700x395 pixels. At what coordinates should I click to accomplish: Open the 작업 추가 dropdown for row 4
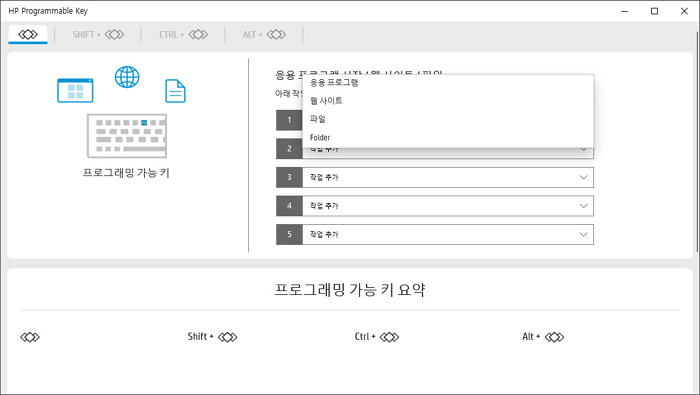(448, 206)
